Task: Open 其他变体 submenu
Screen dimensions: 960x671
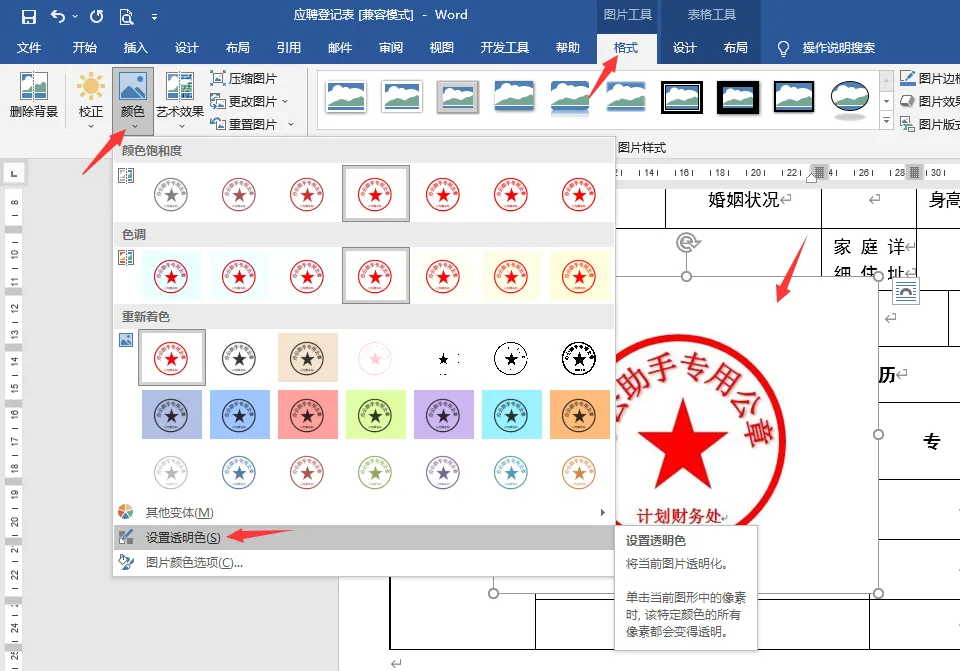Action: pos(364,512)
